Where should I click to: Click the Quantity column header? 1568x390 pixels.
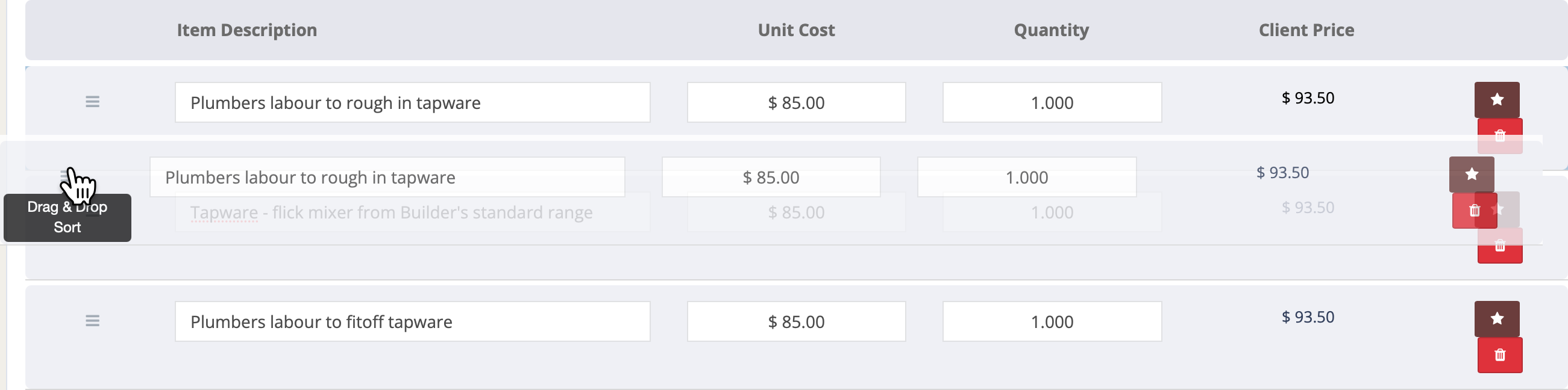point(1051,29)
